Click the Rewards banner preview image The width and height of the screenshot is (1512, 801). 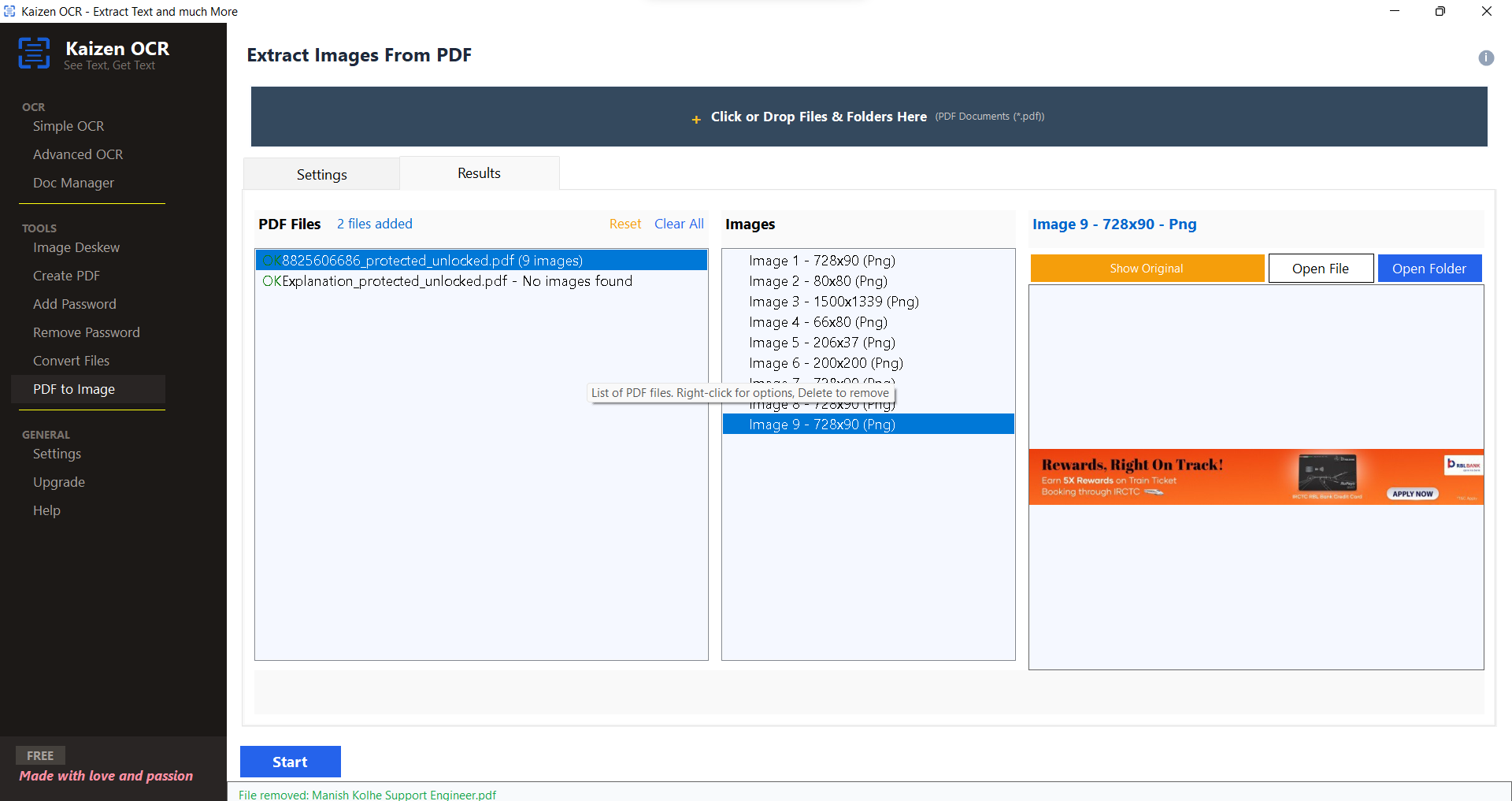pyautogui.click(x=1255, y=477)
